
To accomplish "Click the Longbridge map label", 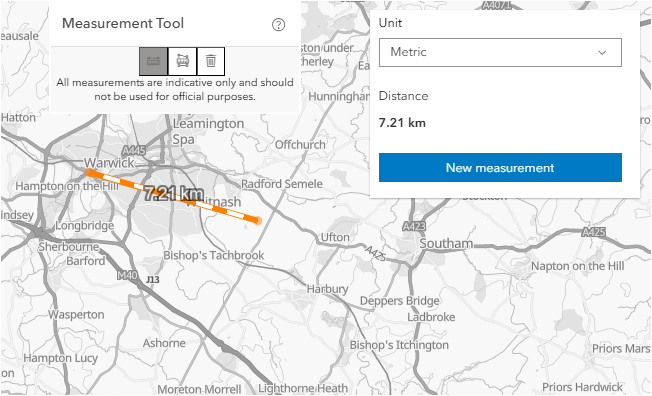I will (x=85, y=225).
